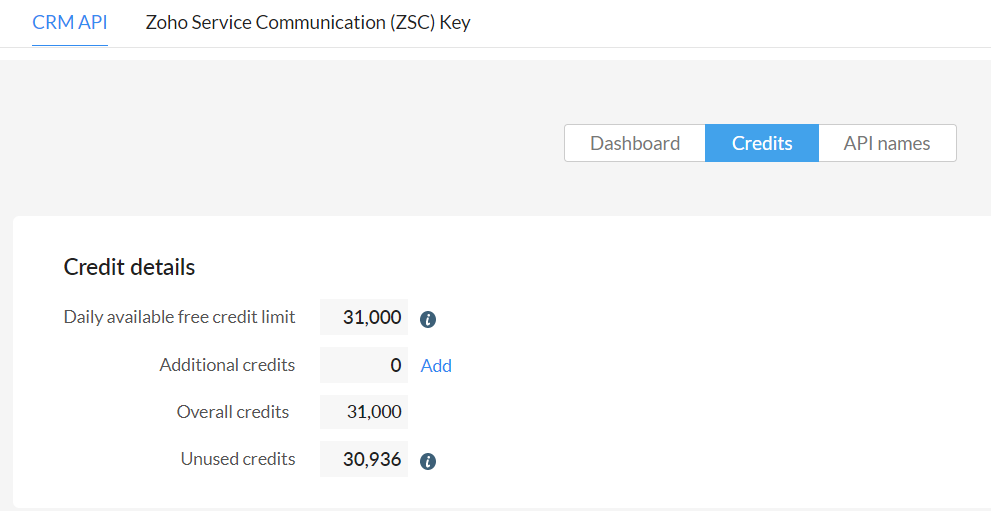Screen dimensions: 991x511
Task: Click the Unused credits label
Action: click(238, 459)
